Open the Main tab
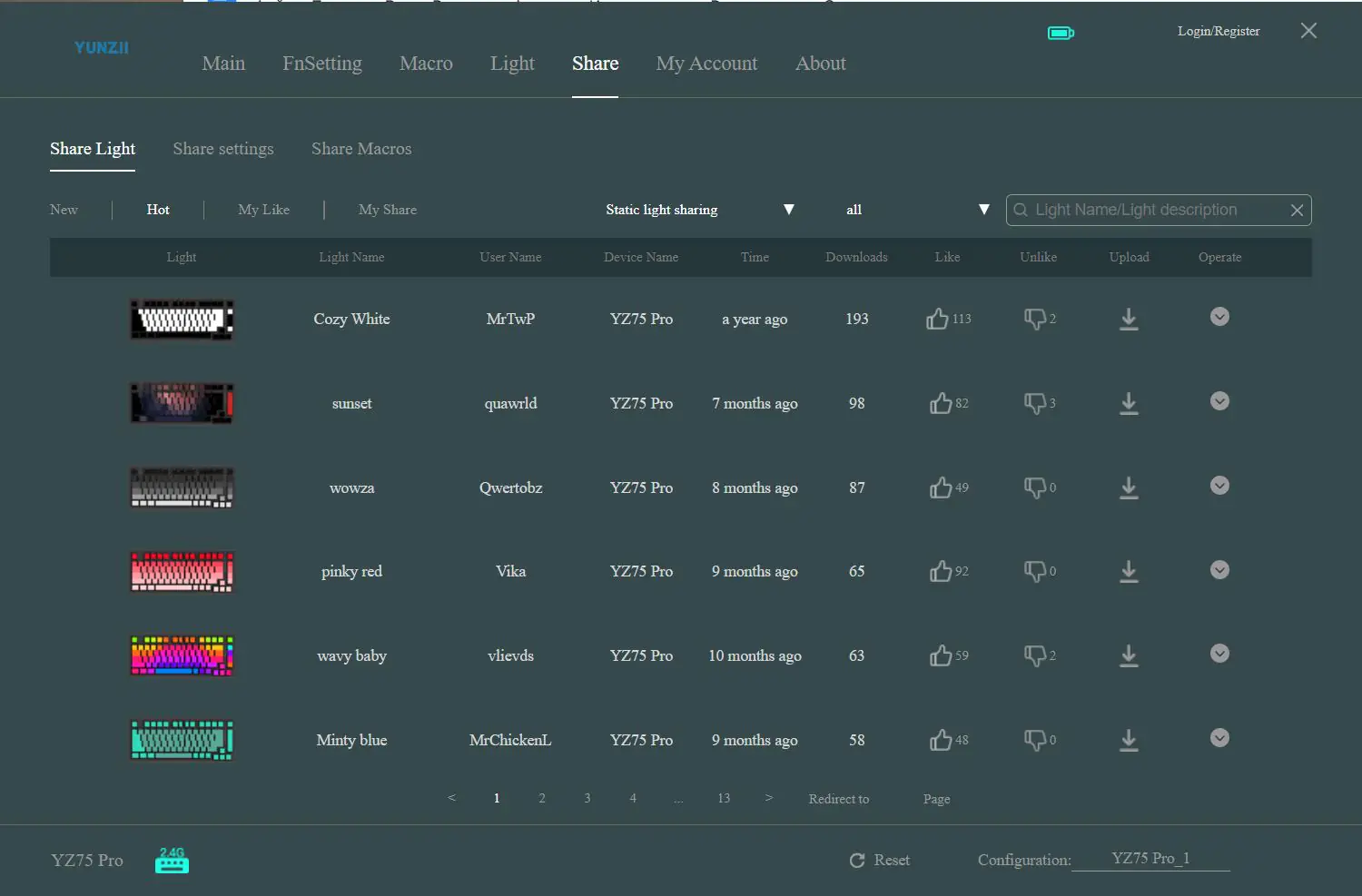 pos(223,64)
